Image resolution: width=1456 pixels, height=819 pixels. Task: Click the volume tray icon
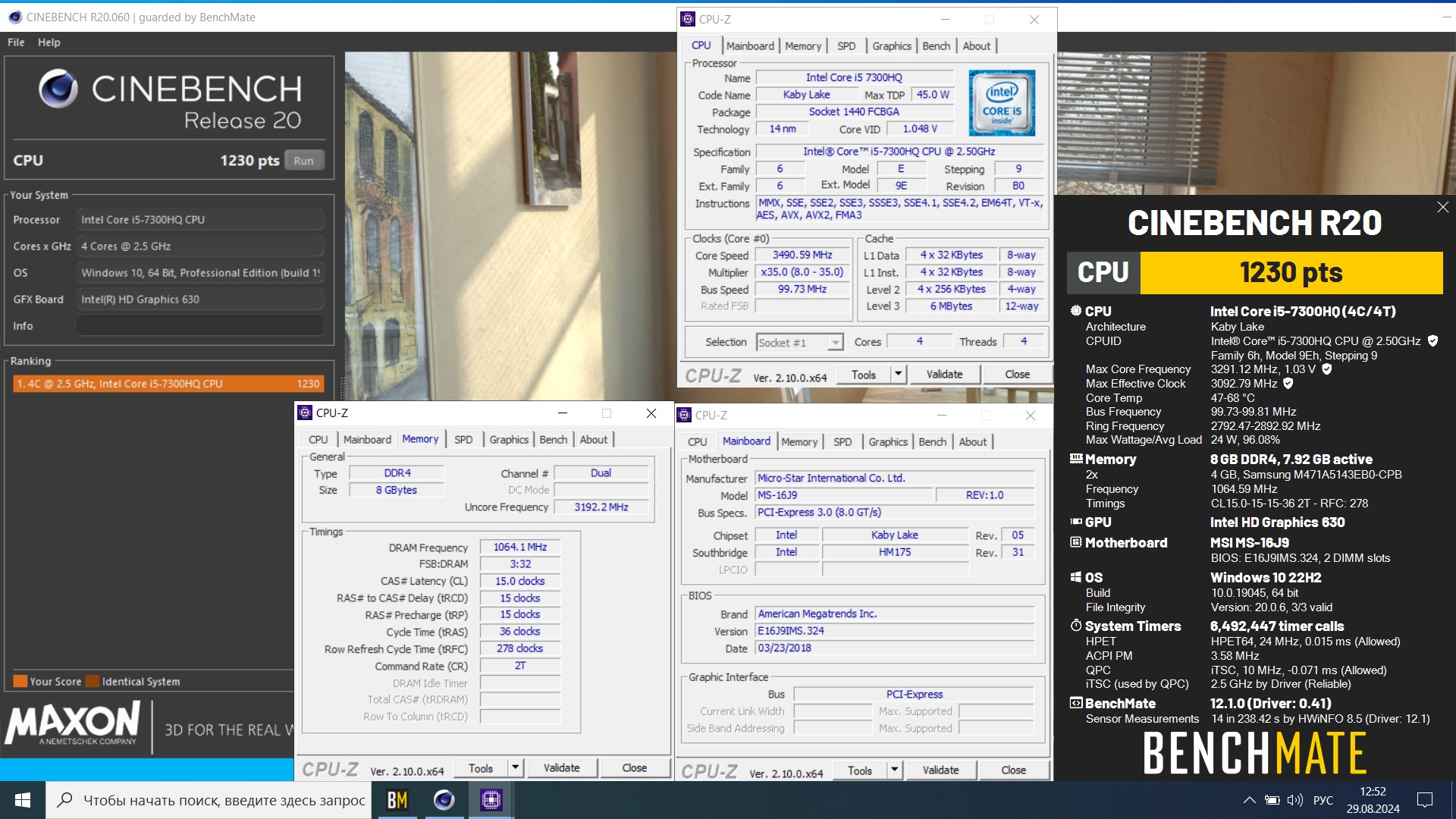tap(1295, 800)
